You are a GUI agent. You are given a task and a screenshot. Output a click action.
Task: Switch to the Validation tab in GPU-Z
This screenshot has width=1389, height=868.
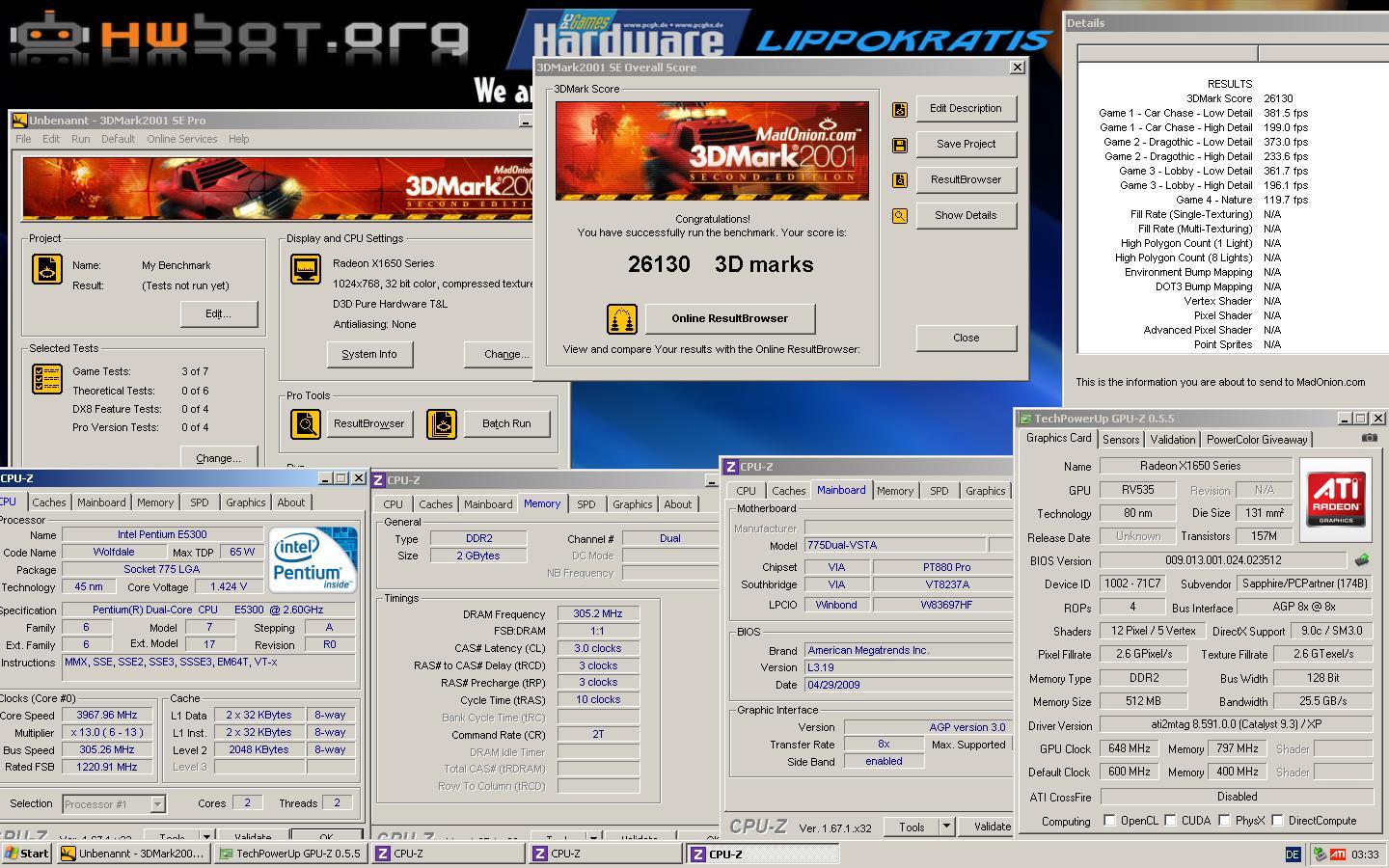pyautogui.click(x=1173, y=440)
